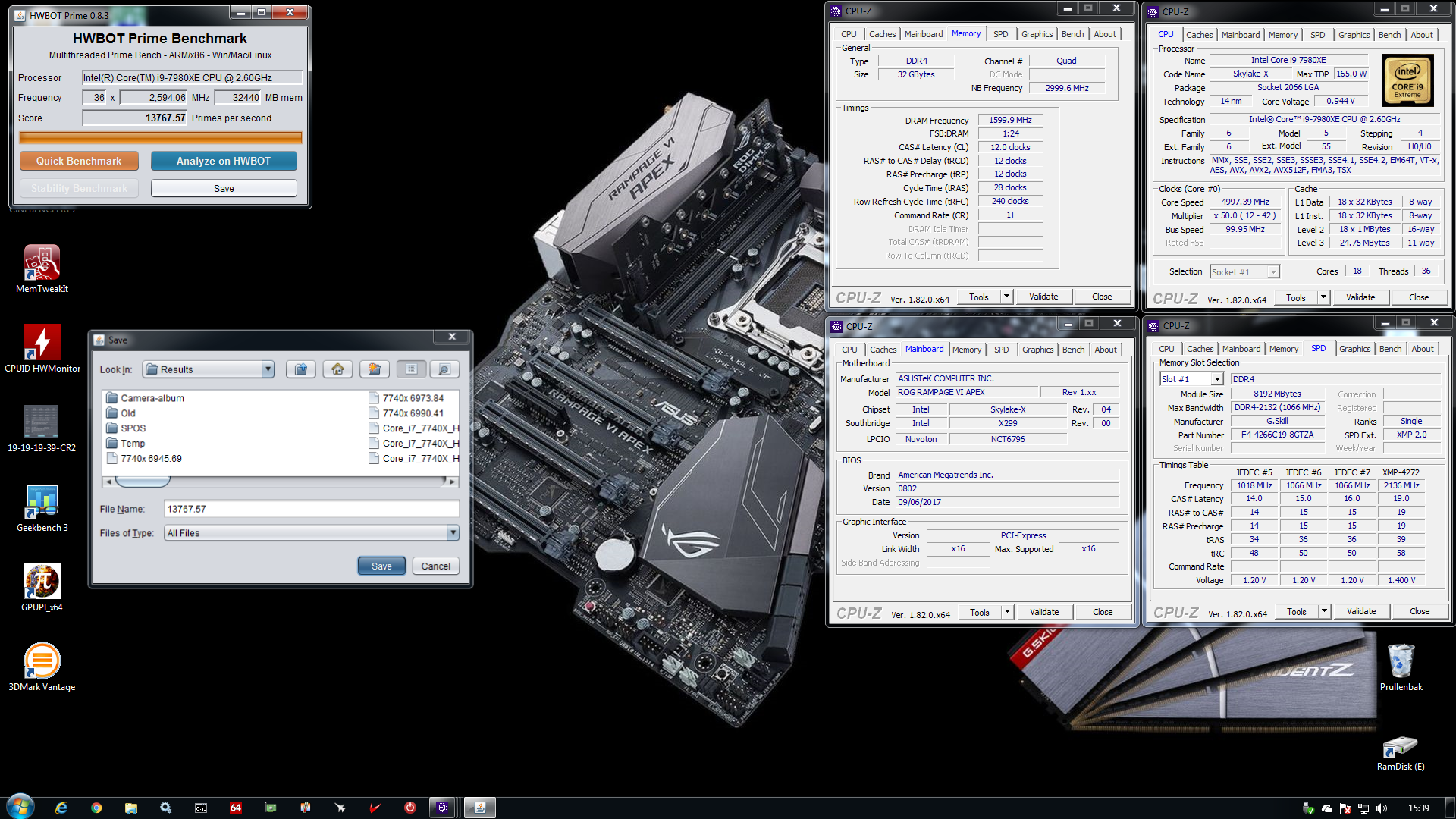Click Analyze on HWBOT button
Screen dimensions: 1456x819
click(x=224, y=161)
